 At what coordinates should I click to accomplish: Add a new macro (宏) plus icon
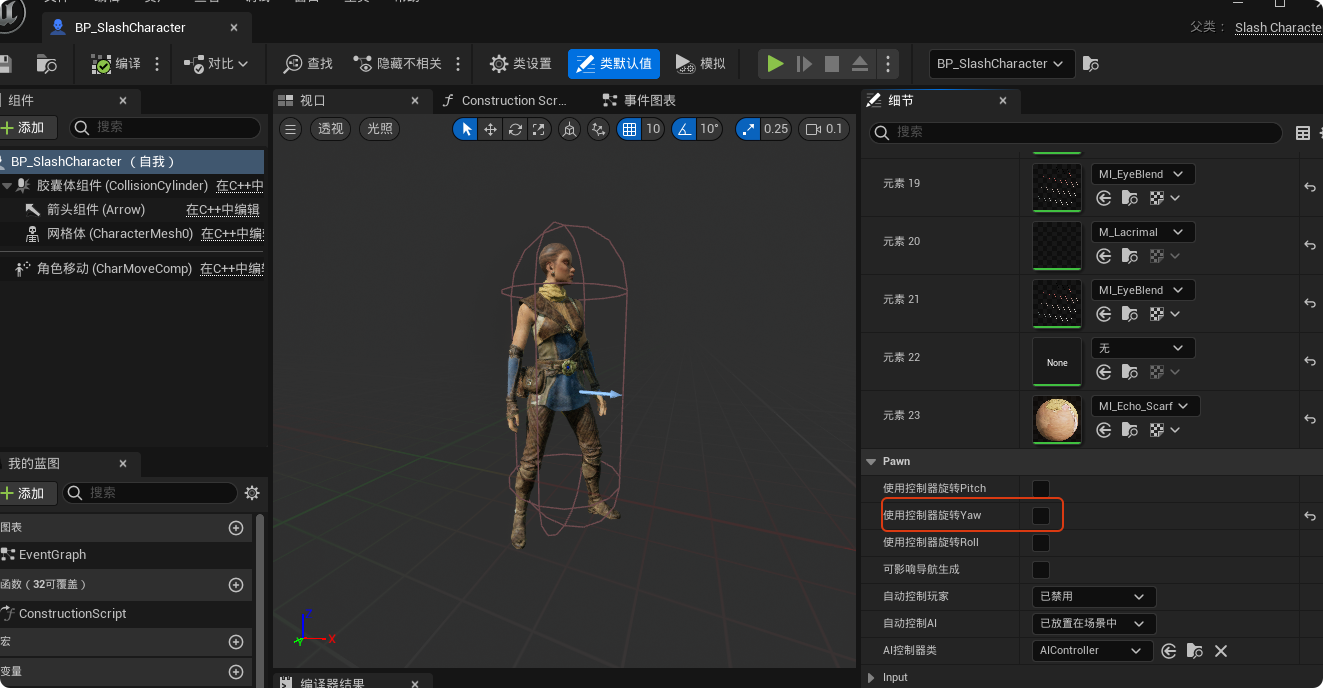[236, 642]
